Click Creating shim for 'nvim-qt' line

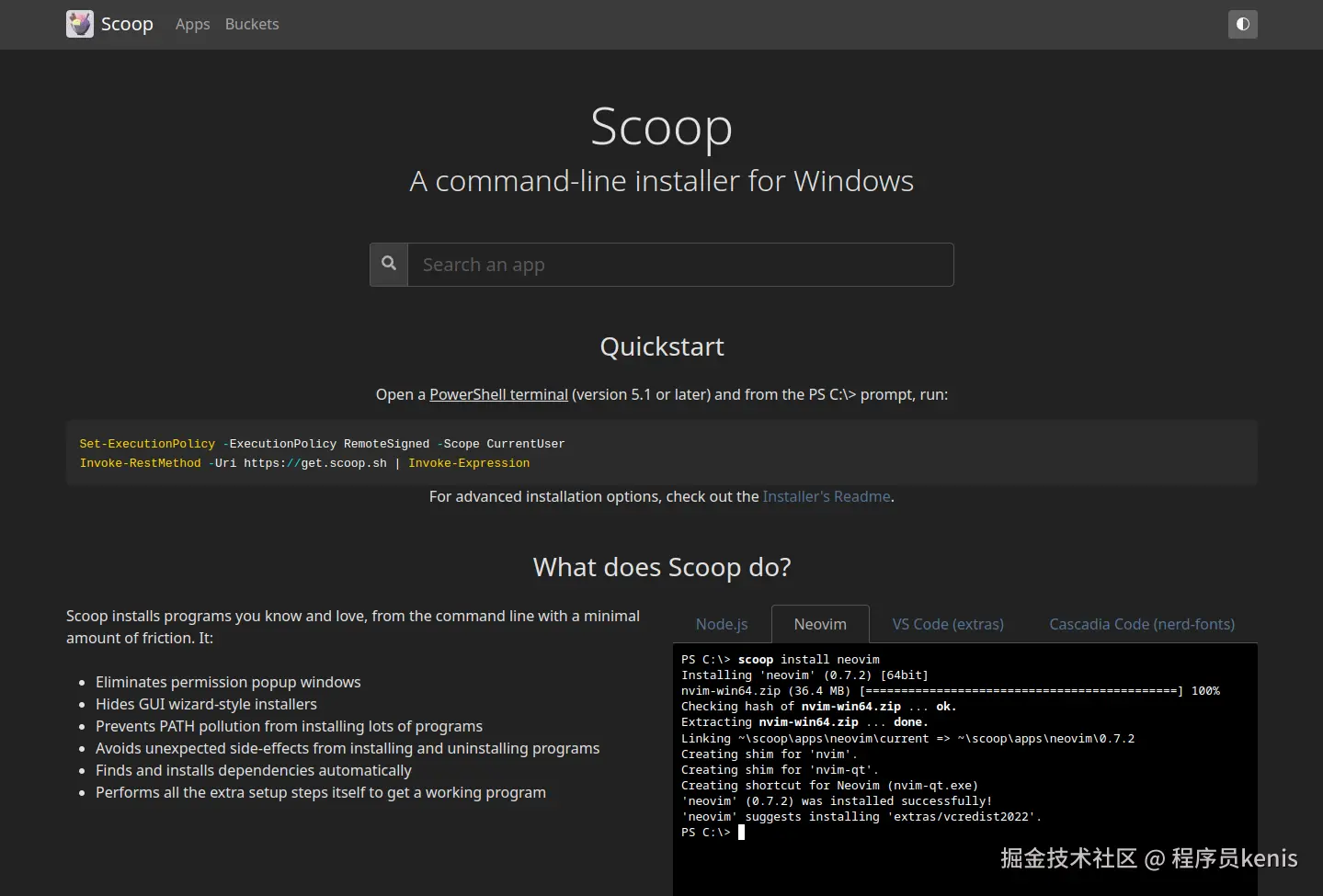[x=781, y=770]
